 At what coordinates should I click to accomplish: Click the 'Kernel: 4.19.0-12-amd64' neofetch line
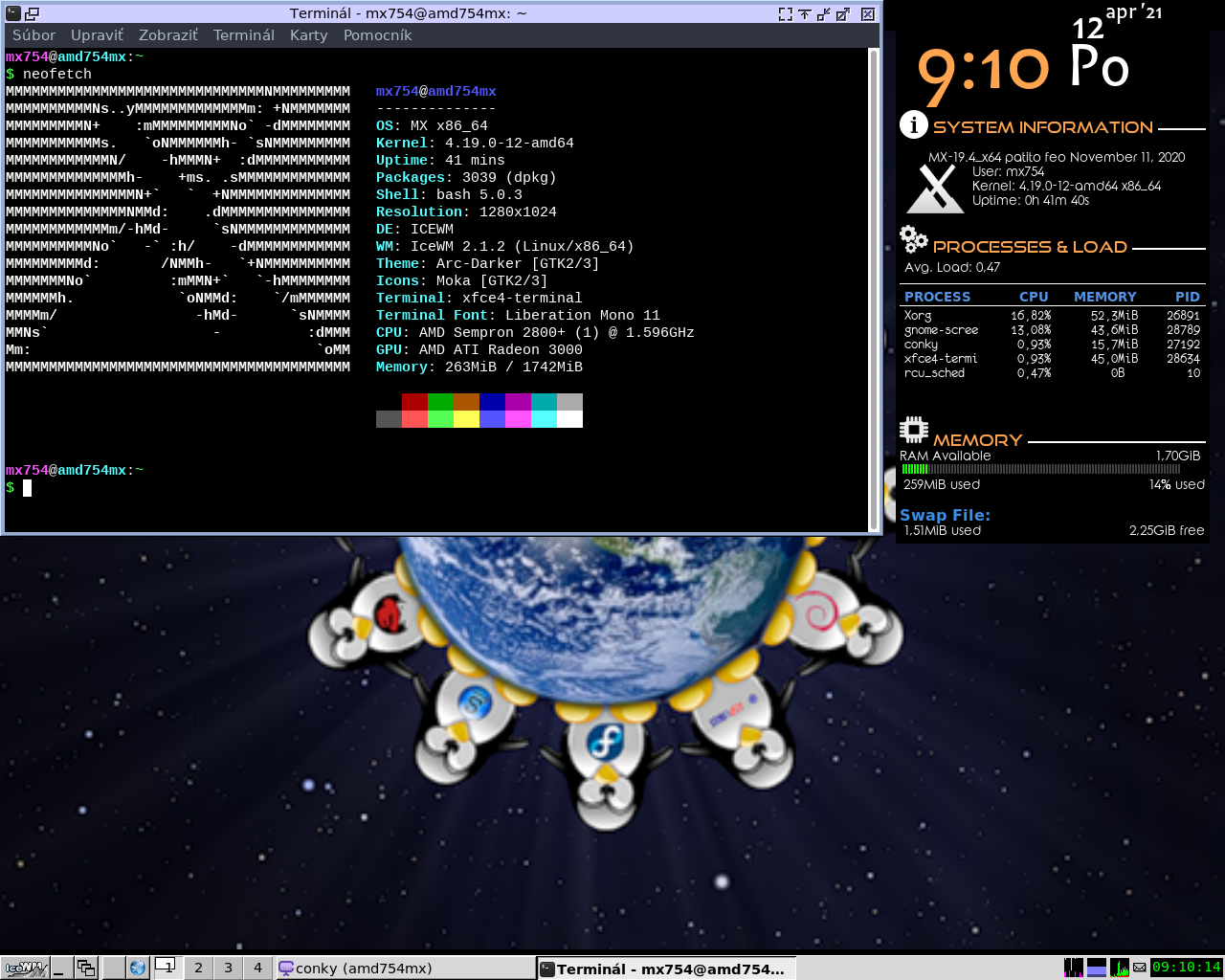pos(475,144)
